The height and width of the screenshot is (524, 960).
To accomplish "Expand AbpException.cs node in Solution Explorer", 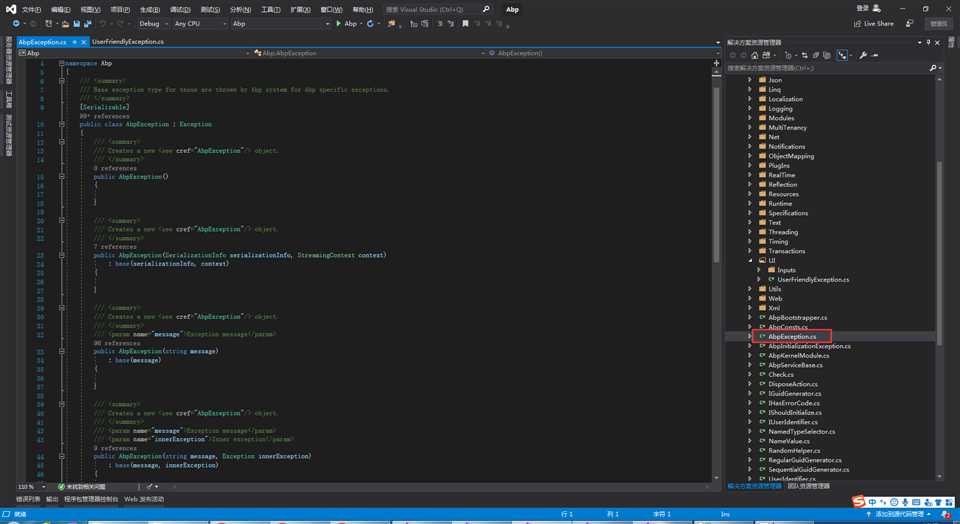I will point(749,336).
